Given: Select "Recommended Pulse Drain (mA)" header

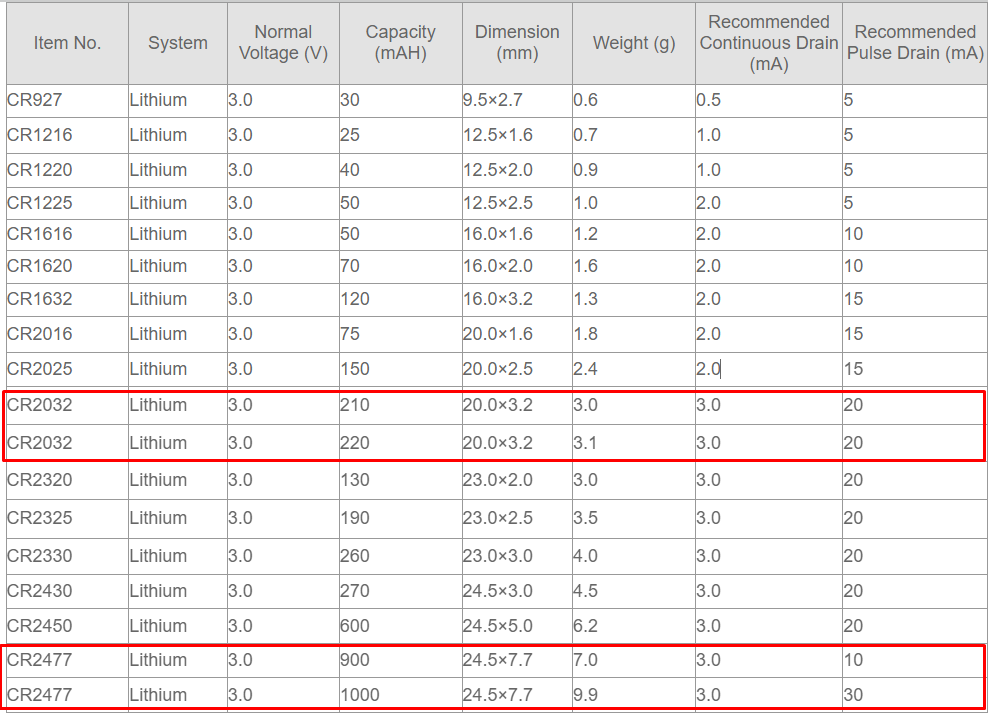Looking at the screenshot, I should pyautogui.click(x=915, y=42).
